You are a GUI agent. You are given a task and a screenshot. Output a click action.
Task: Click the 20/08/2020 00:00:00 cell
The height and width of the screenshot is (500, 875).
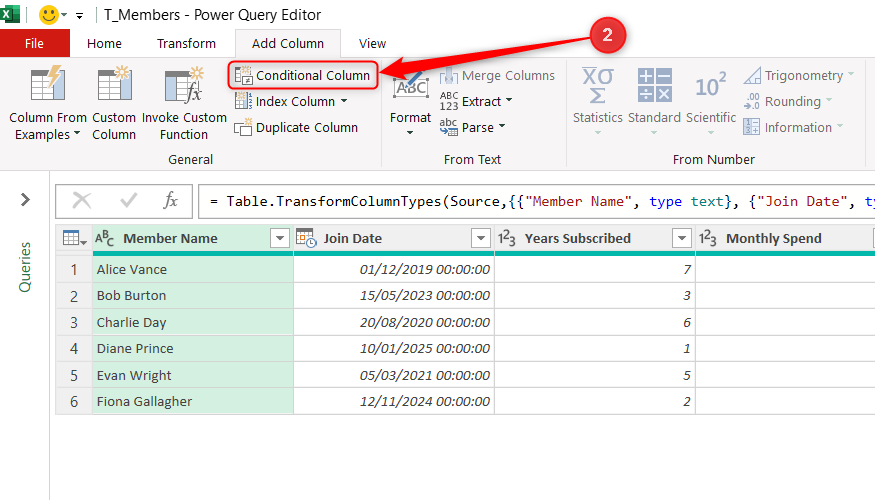click(394, 323)
